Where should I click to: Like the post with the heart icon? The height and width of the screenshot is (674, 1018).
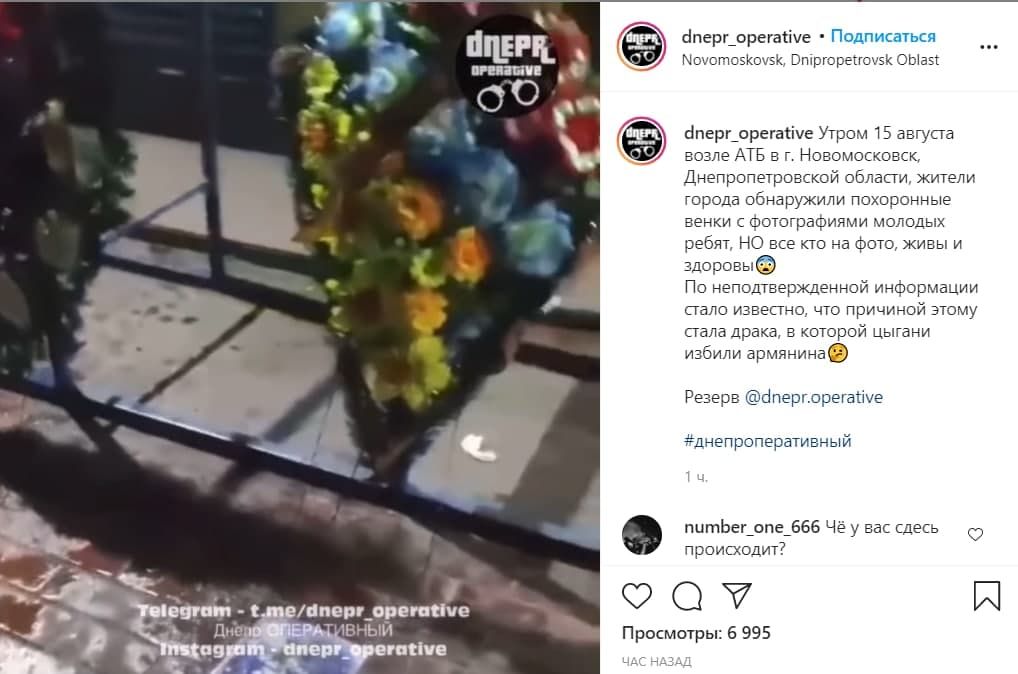tap(636, 595)
